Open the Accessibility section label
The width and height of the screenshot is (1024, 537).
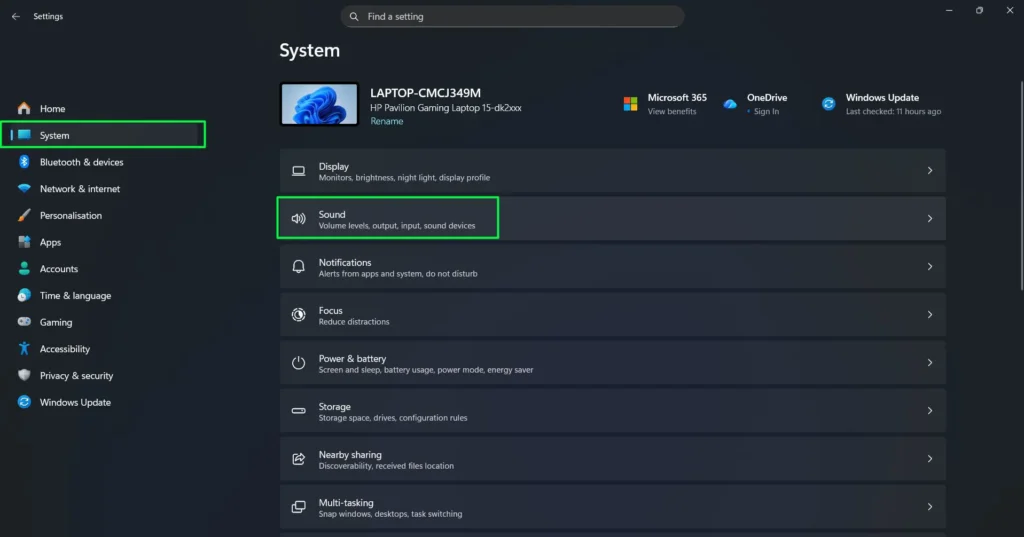(x=65, y=349)
